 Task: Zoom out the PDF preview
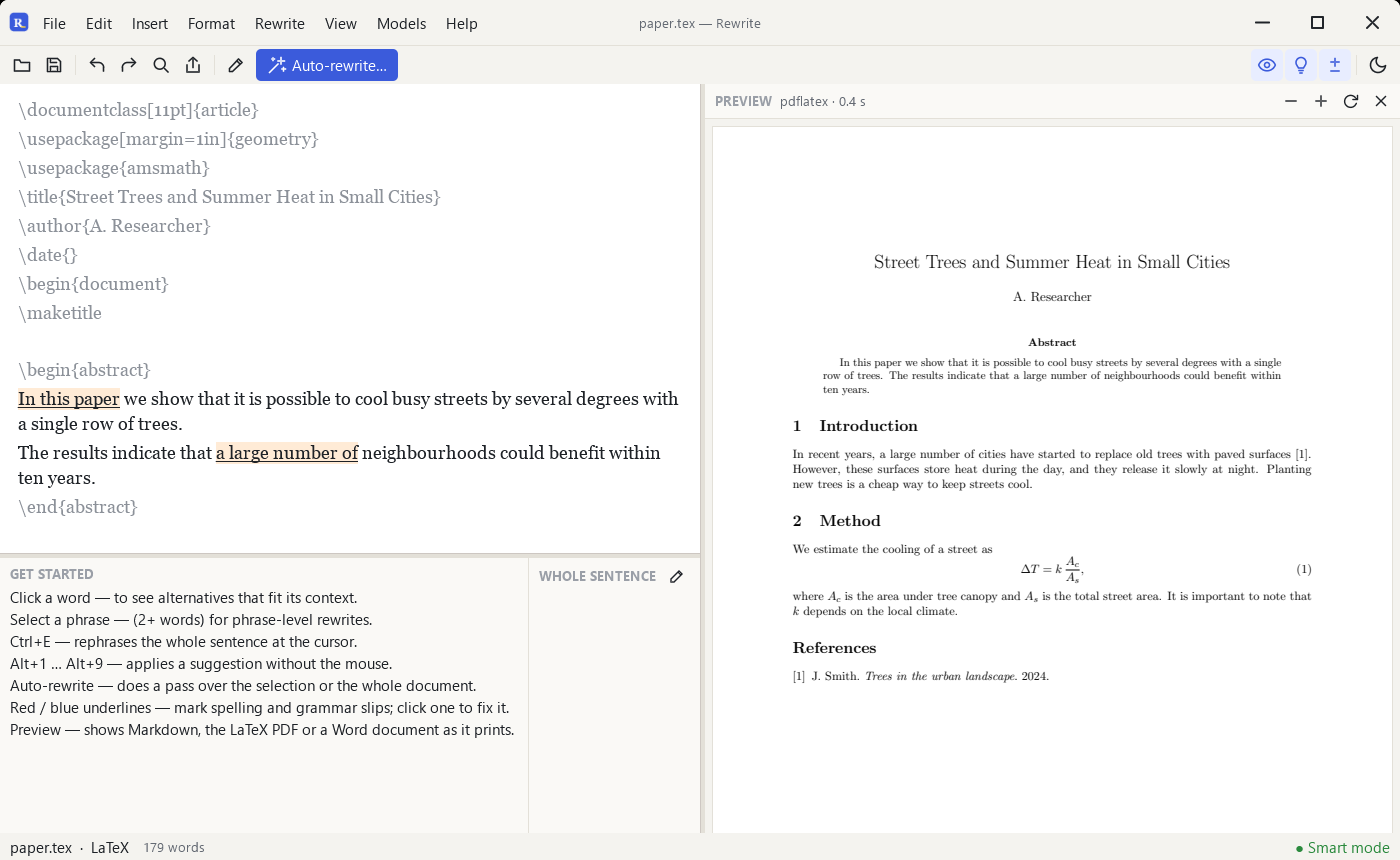(x=1291, y=101)
